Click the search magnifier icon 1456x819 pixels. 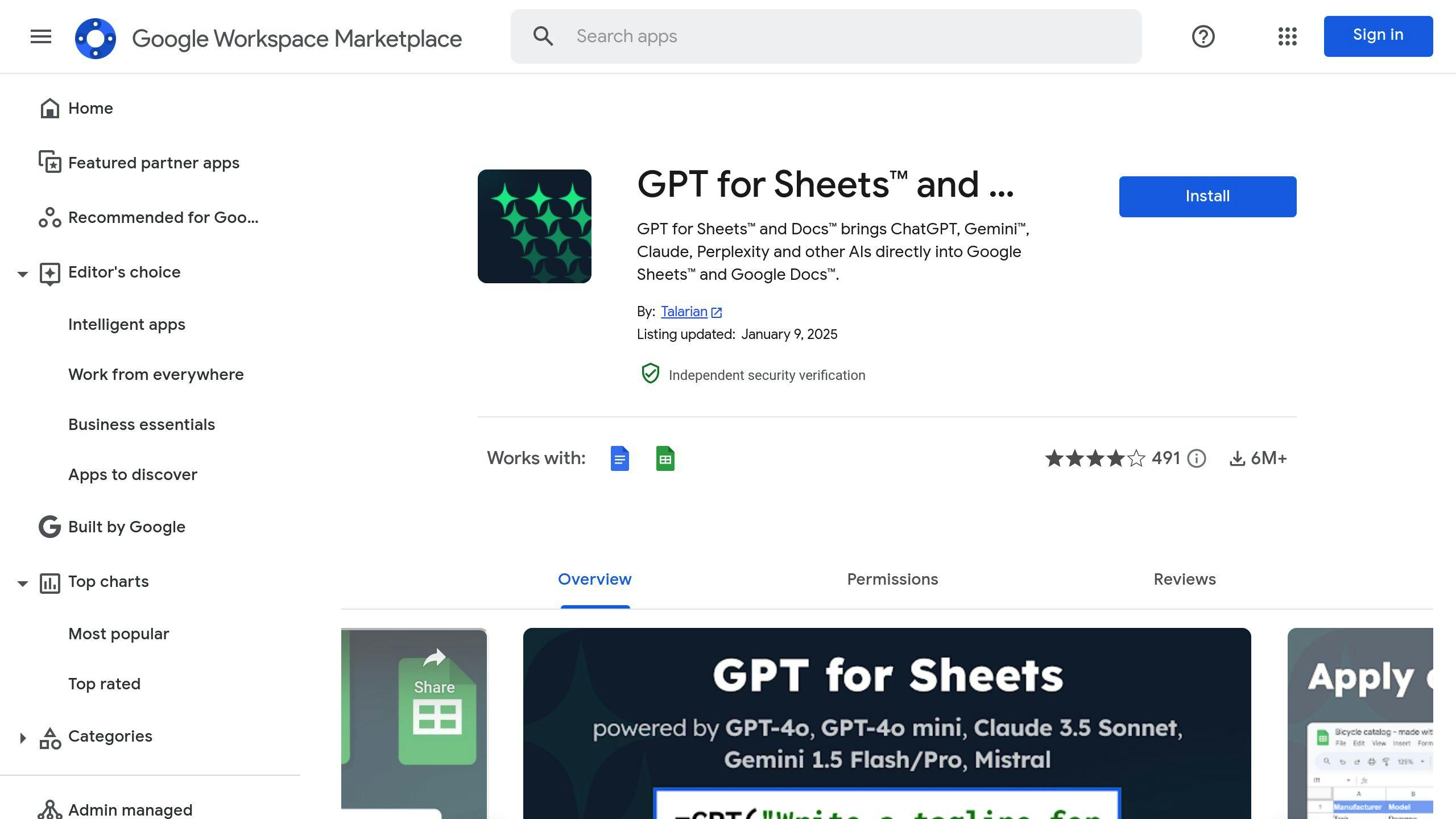point(543,36)
